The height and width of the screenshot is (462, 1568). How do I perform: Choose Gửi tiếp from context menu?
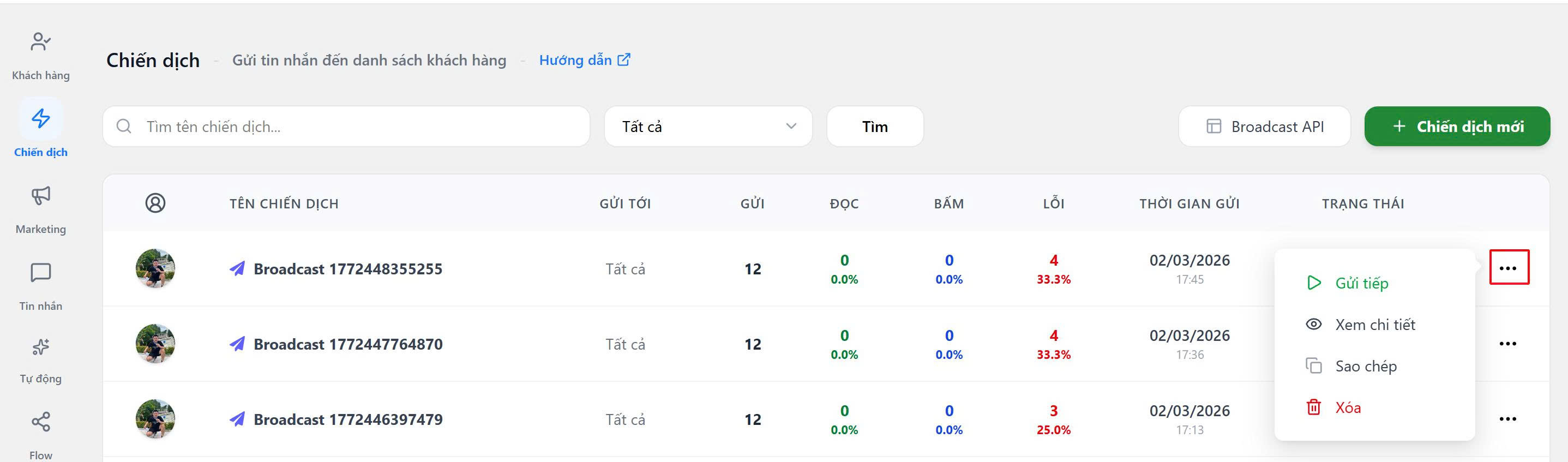[1361, 283]
